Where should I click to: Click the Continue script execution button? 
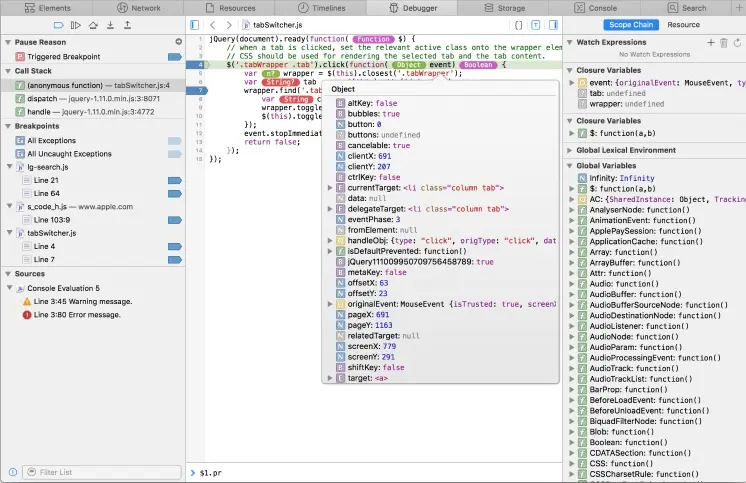pyautogui.click(x=76, y=25)
